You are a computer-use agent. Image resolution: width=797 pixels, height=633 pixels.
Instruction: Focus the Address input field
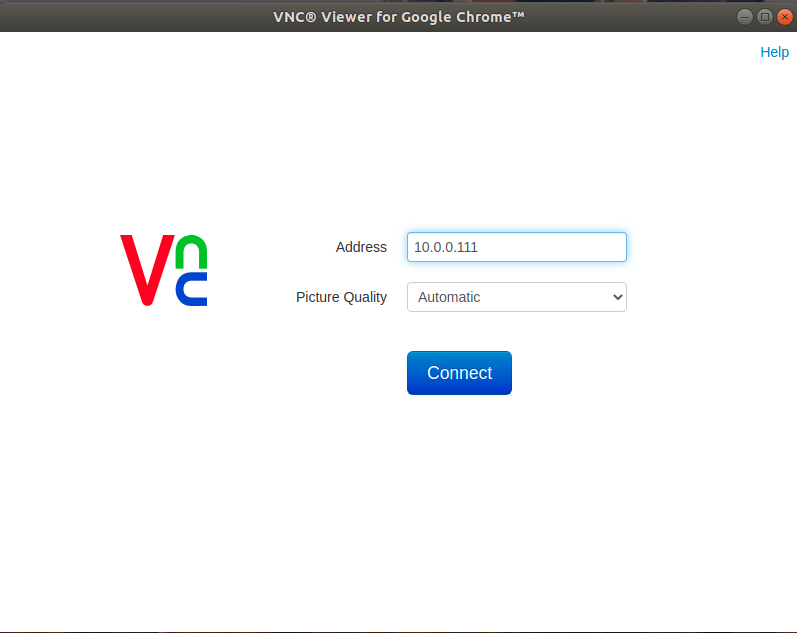[516, 247]
